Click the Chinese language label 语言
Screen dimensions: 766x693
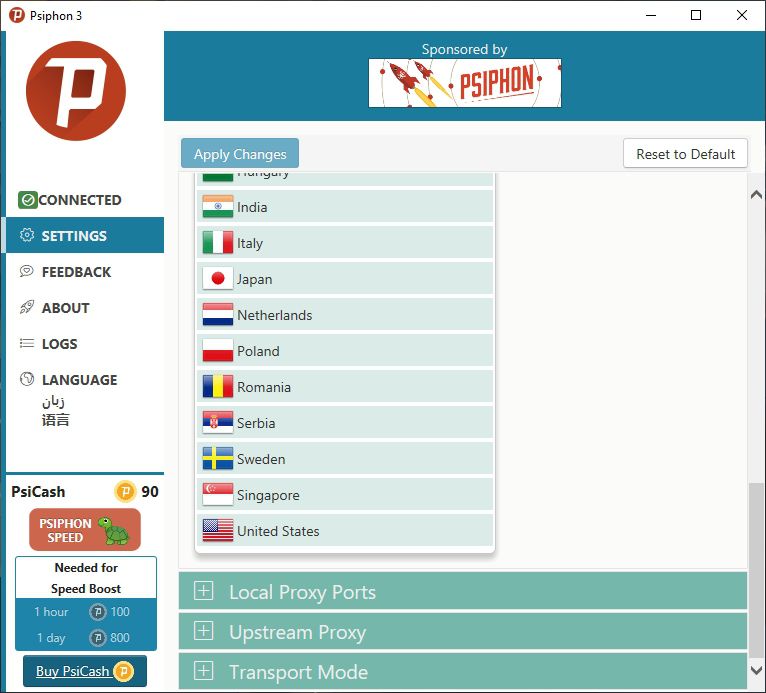pos(56,420)
